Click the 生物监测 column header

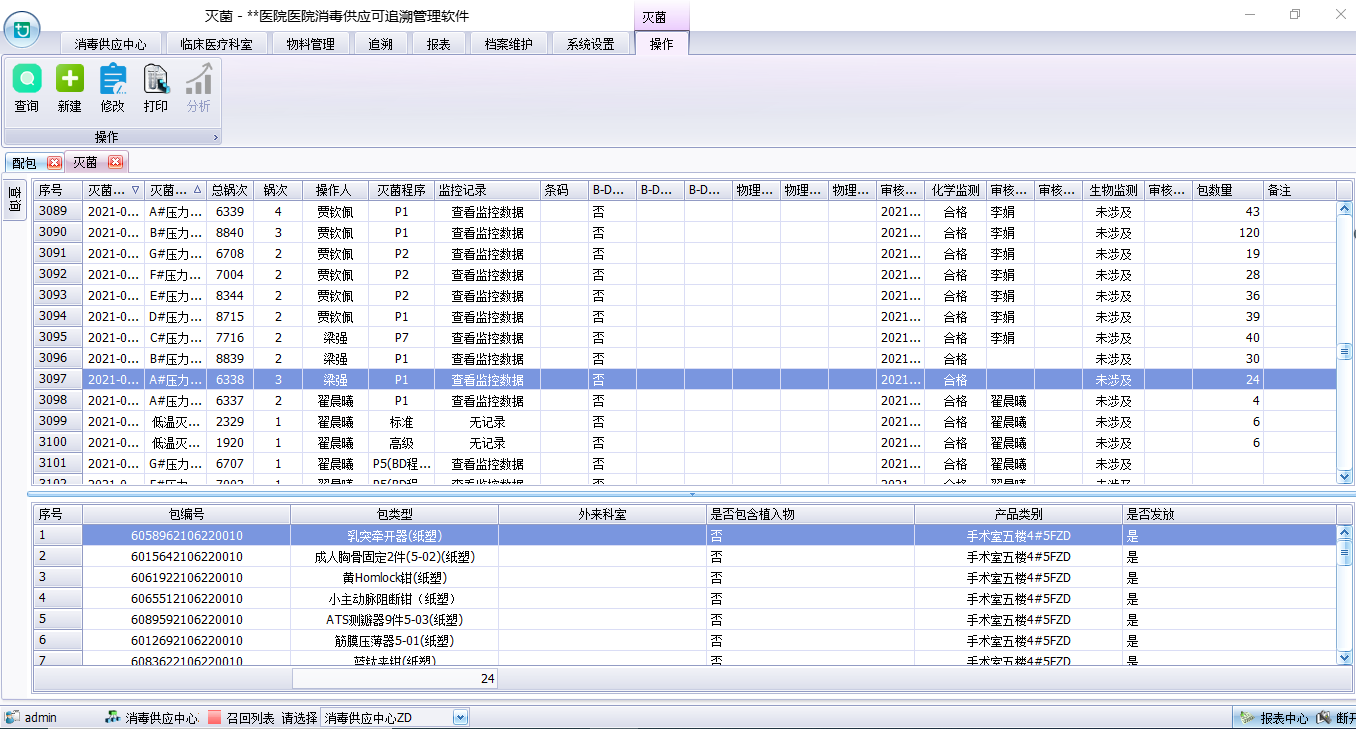pyautogui.click(x=1113, y=190)
